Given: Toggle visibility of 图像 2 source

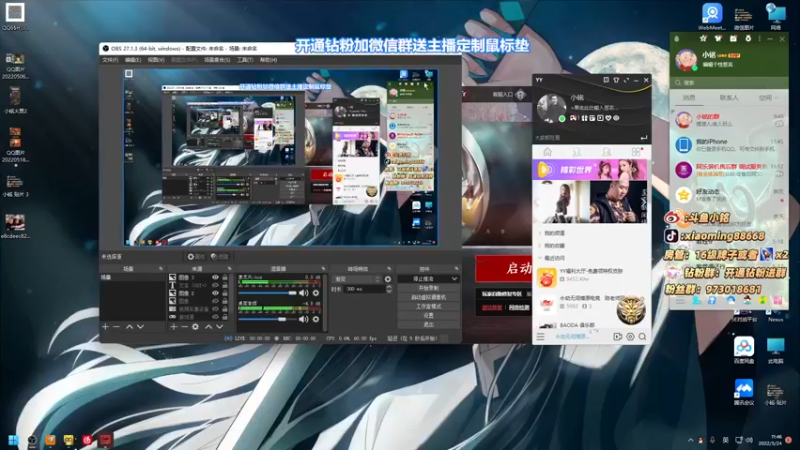Looking at the screenshot, I should tap(215, 293).
